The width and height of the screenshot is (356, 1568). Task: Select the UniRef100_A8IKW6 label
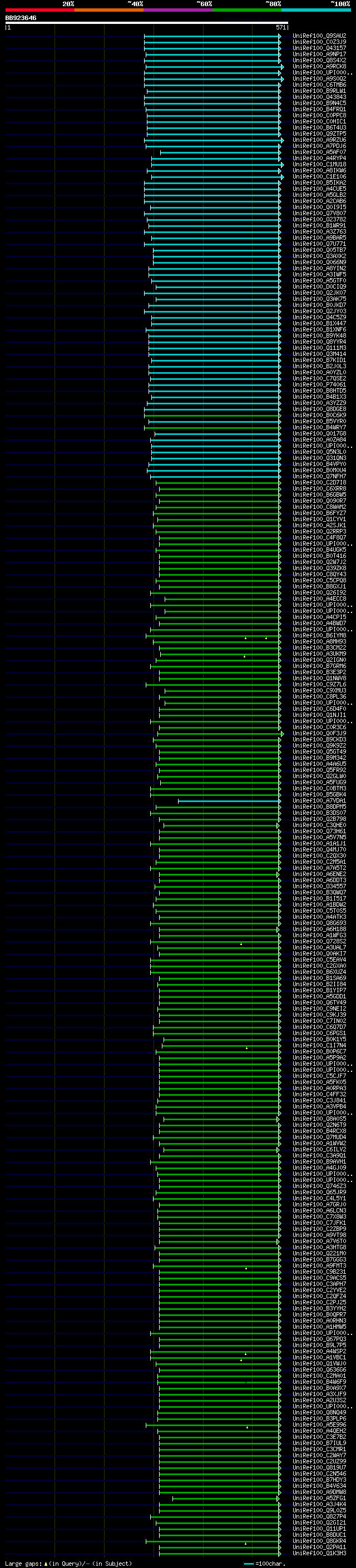click(x=319, y=170)
